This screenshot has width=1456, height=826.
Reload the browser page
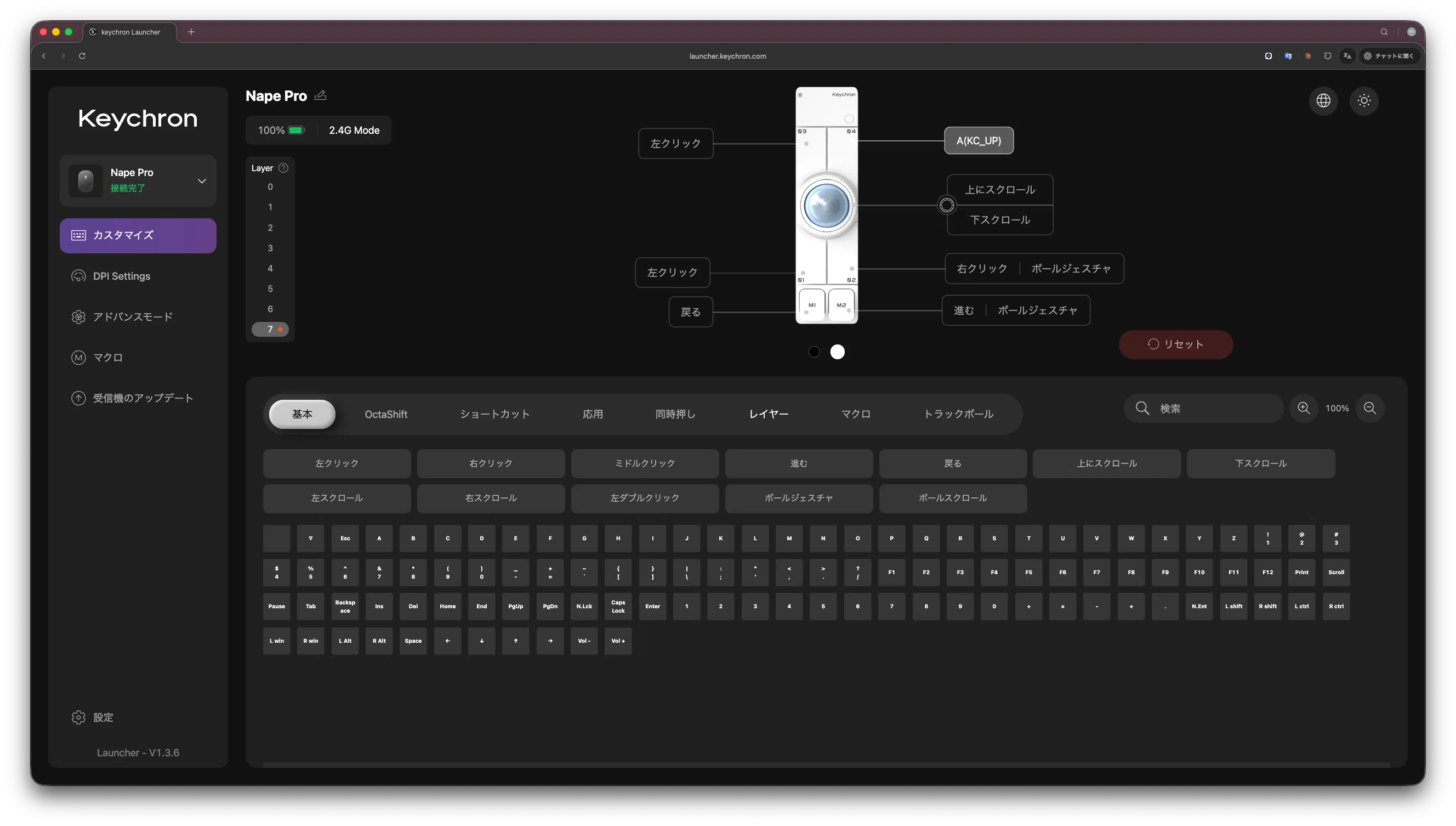82,56
